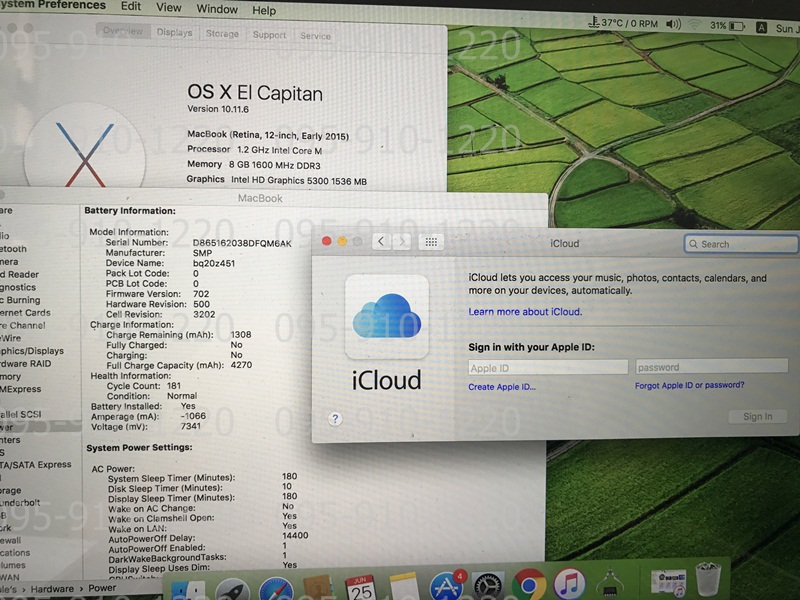Focus the password field

coord(712,366)
